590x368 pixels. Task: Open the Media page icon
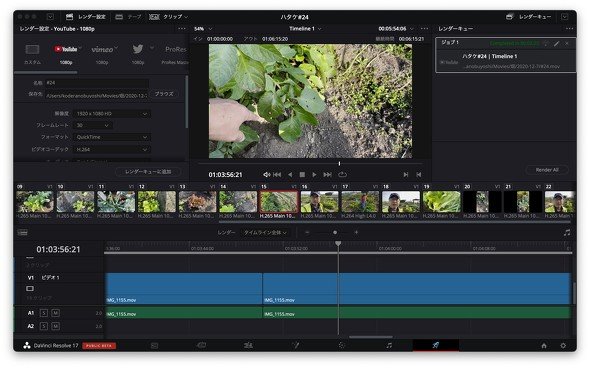pyautogui.click(x=154, y=345)
